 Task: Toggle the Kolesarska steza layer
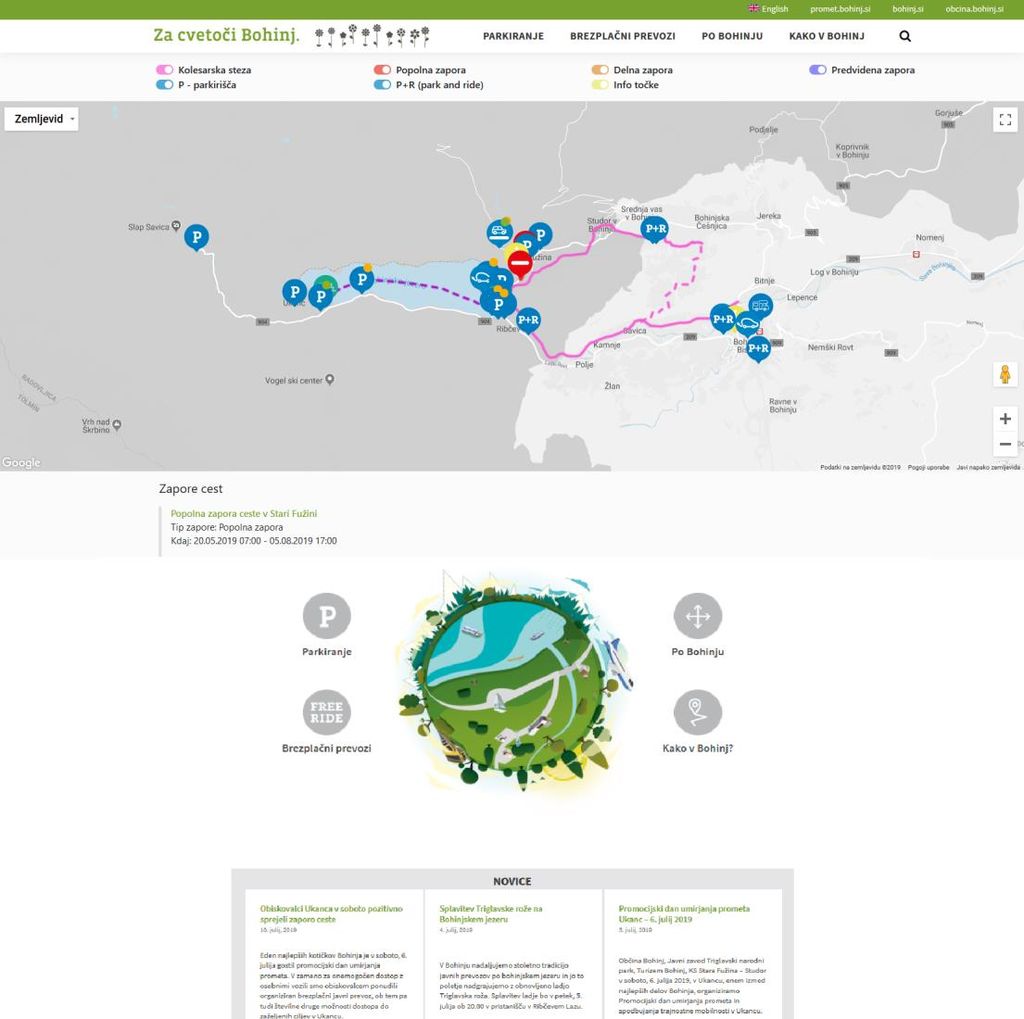[165, 70]
